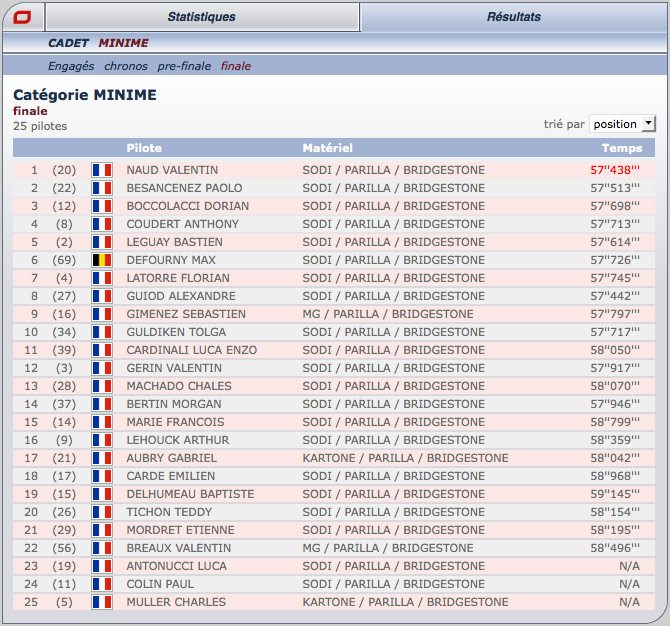Click the Matériel column header

click(x=328, y=148)
